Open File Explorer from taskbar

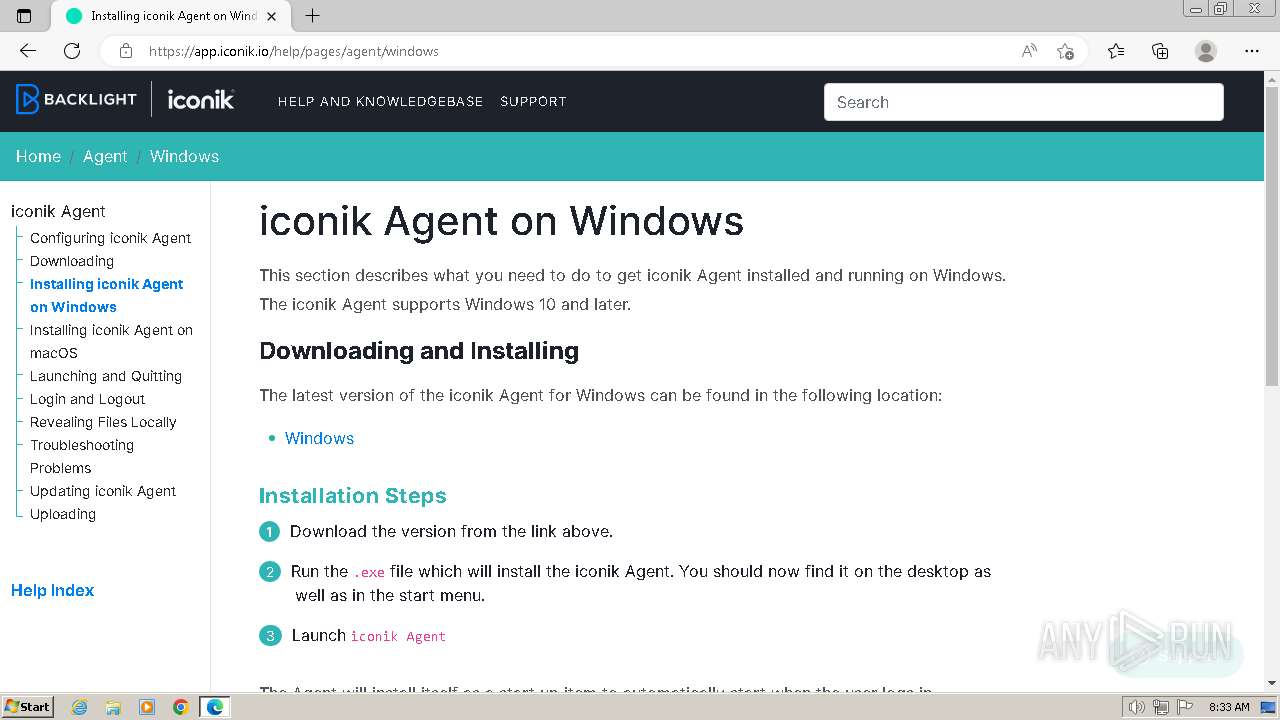click(x=113, y=707)
